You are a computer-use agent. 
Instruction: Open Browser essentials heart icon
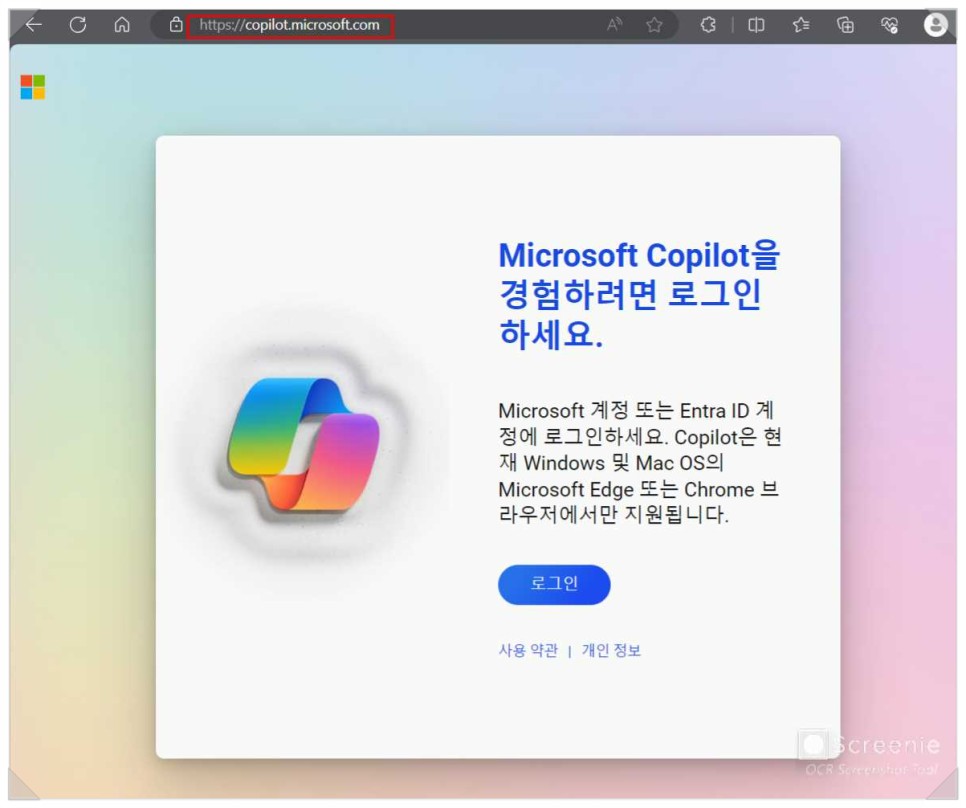click(890, 25)
